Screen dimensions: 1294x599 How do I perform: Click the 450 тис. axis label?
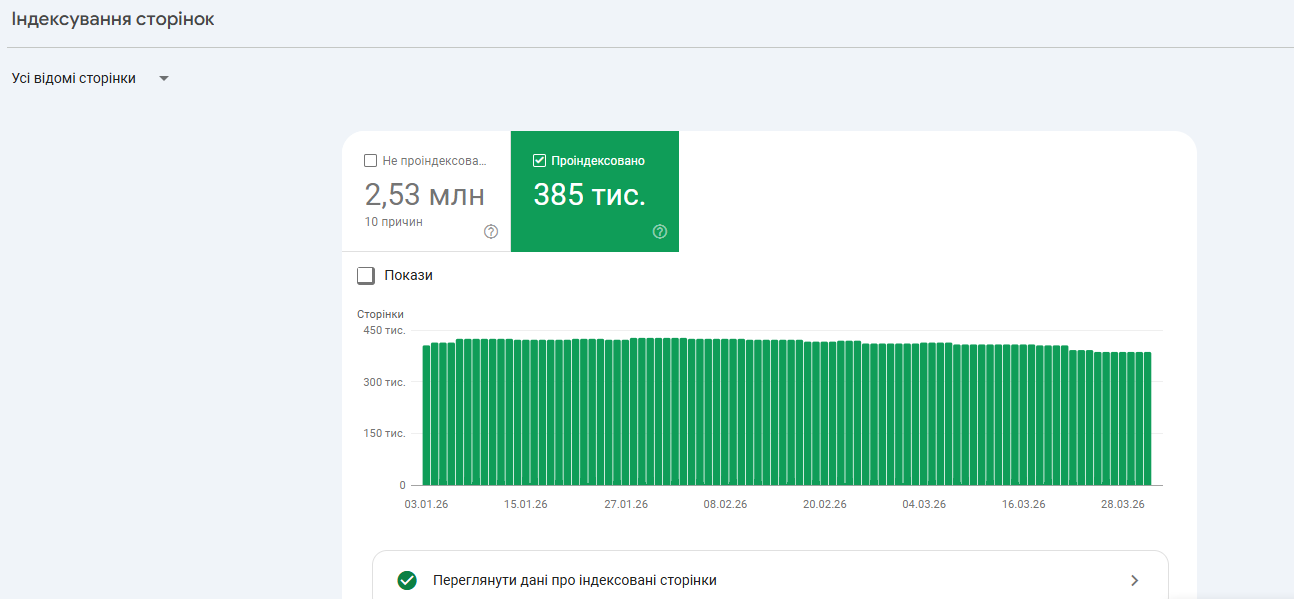click(384, 330)
